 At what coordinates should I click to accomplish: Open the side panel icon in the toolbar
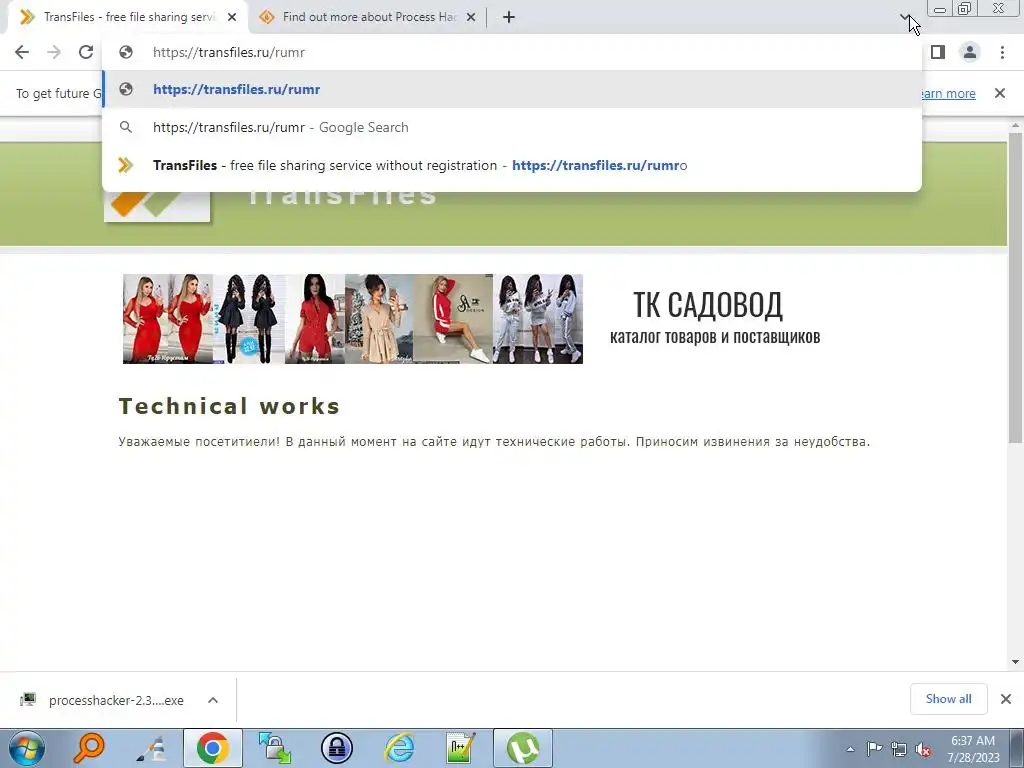(x=938, y=52)
